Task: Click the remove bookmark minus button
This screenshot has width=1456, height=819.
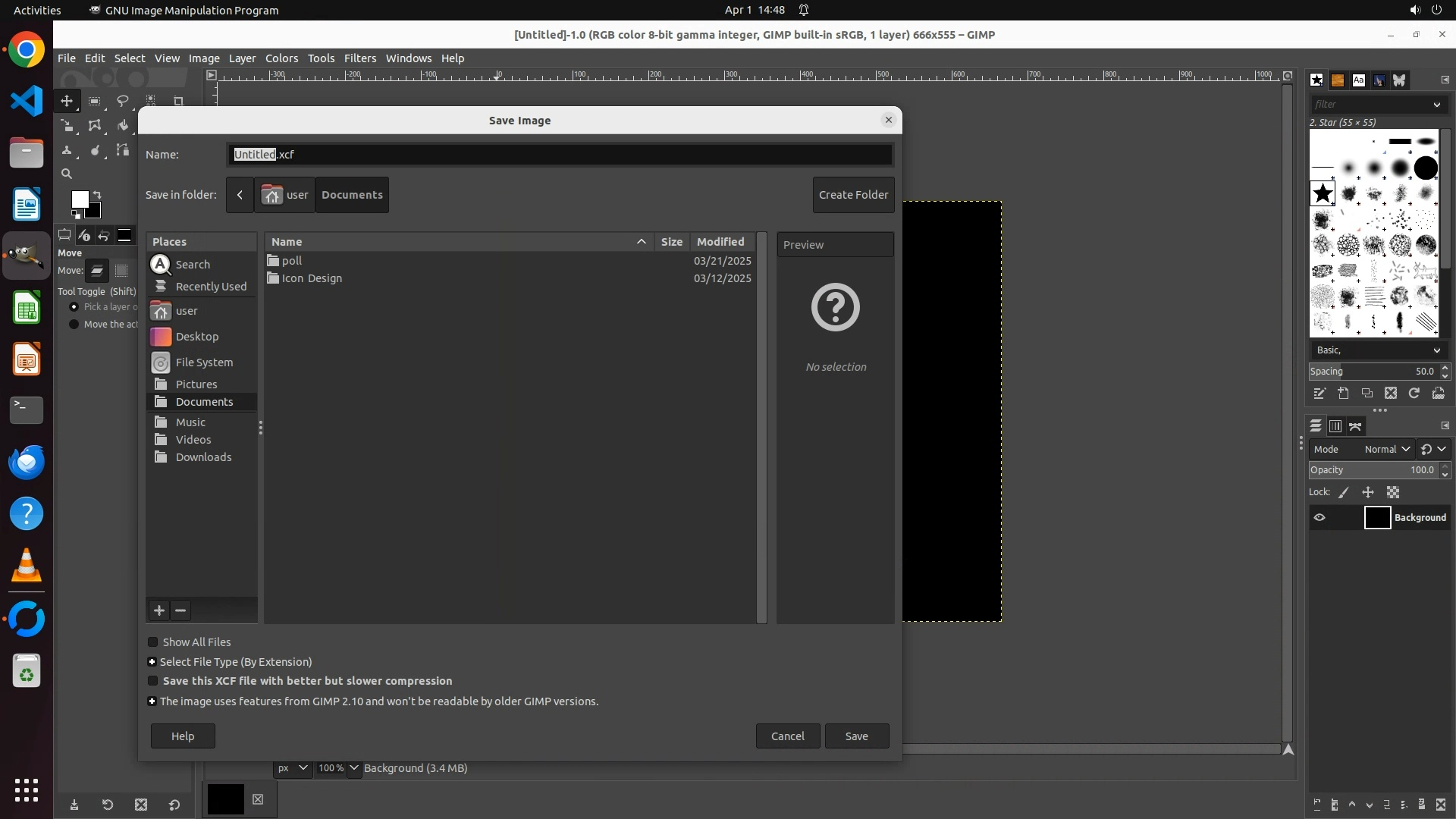Action: point(180,610)
